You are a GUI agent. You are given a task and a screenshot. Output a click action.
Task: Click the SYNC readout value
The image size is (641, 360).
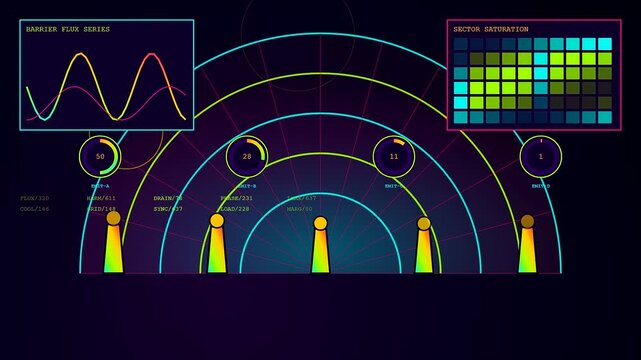click(x=168, y=209)
